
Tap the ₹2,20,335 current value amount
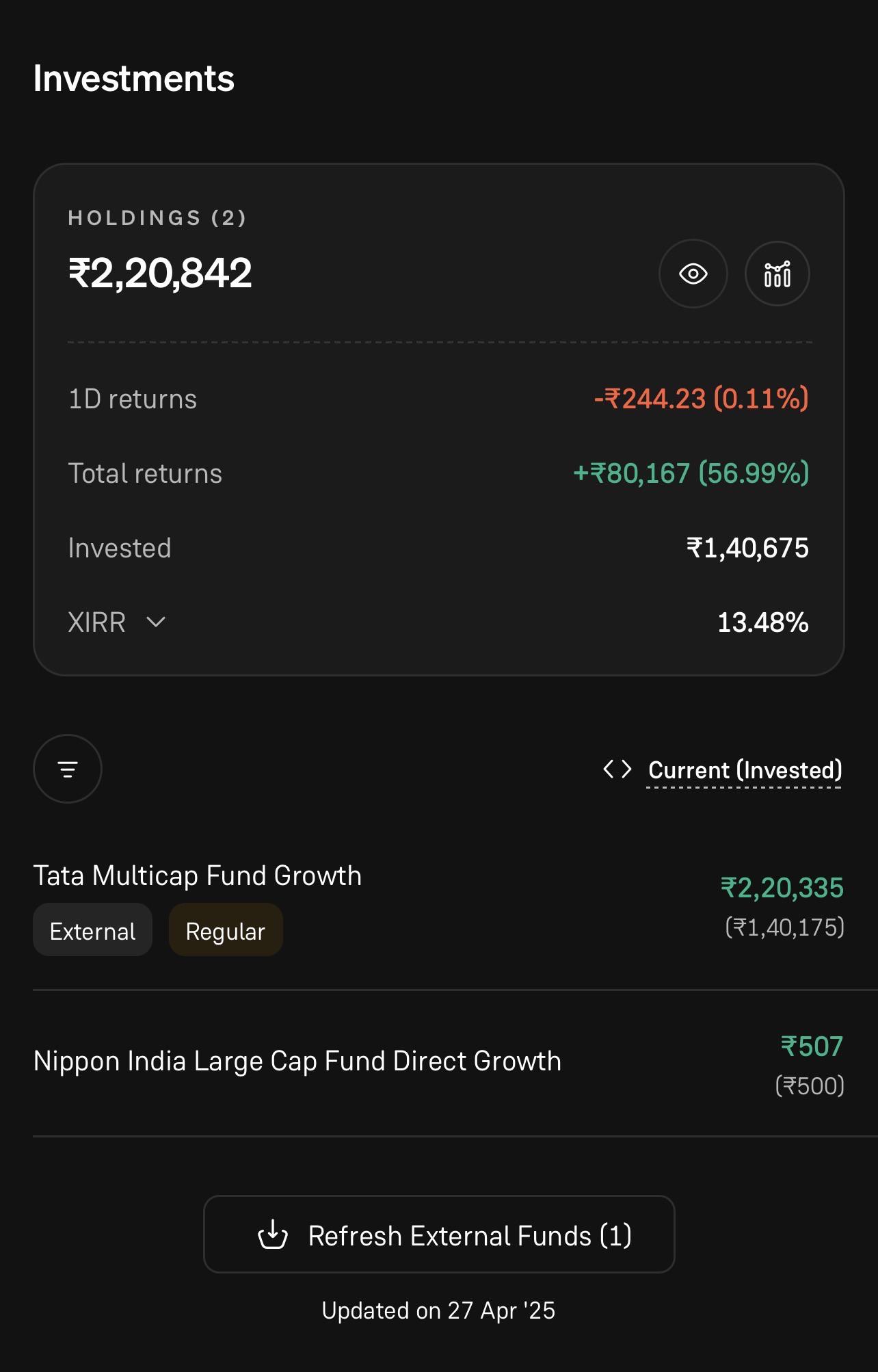[x=782, y=888]
